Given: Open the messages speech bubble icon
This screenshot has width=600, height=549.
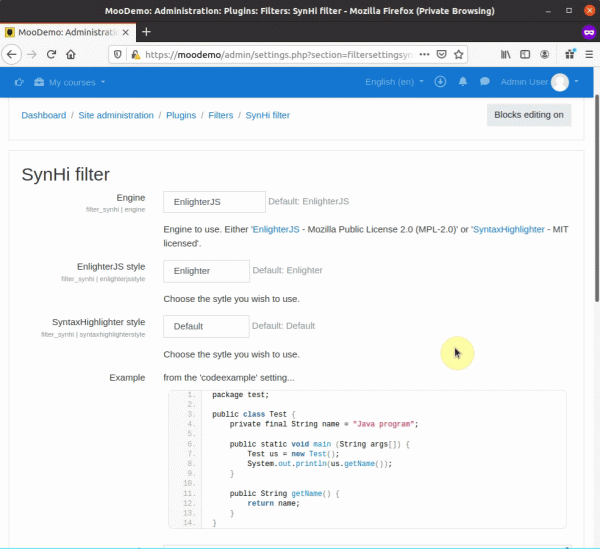Looking at the screenshot, I should click(484, 81).
